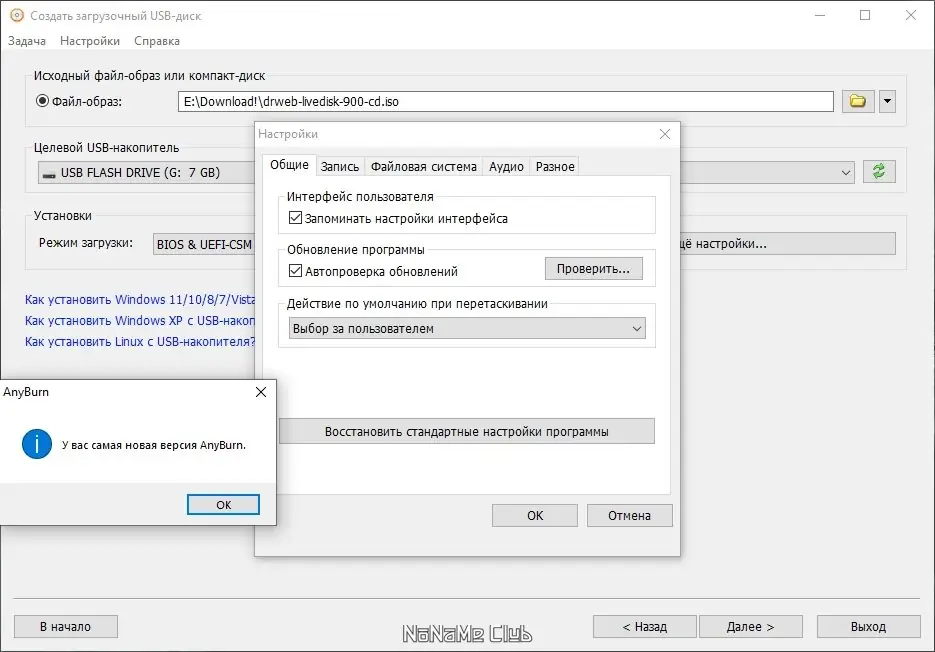935x652 pixels.
Task: Open the Настройки menu
Action: click(90, 41)
